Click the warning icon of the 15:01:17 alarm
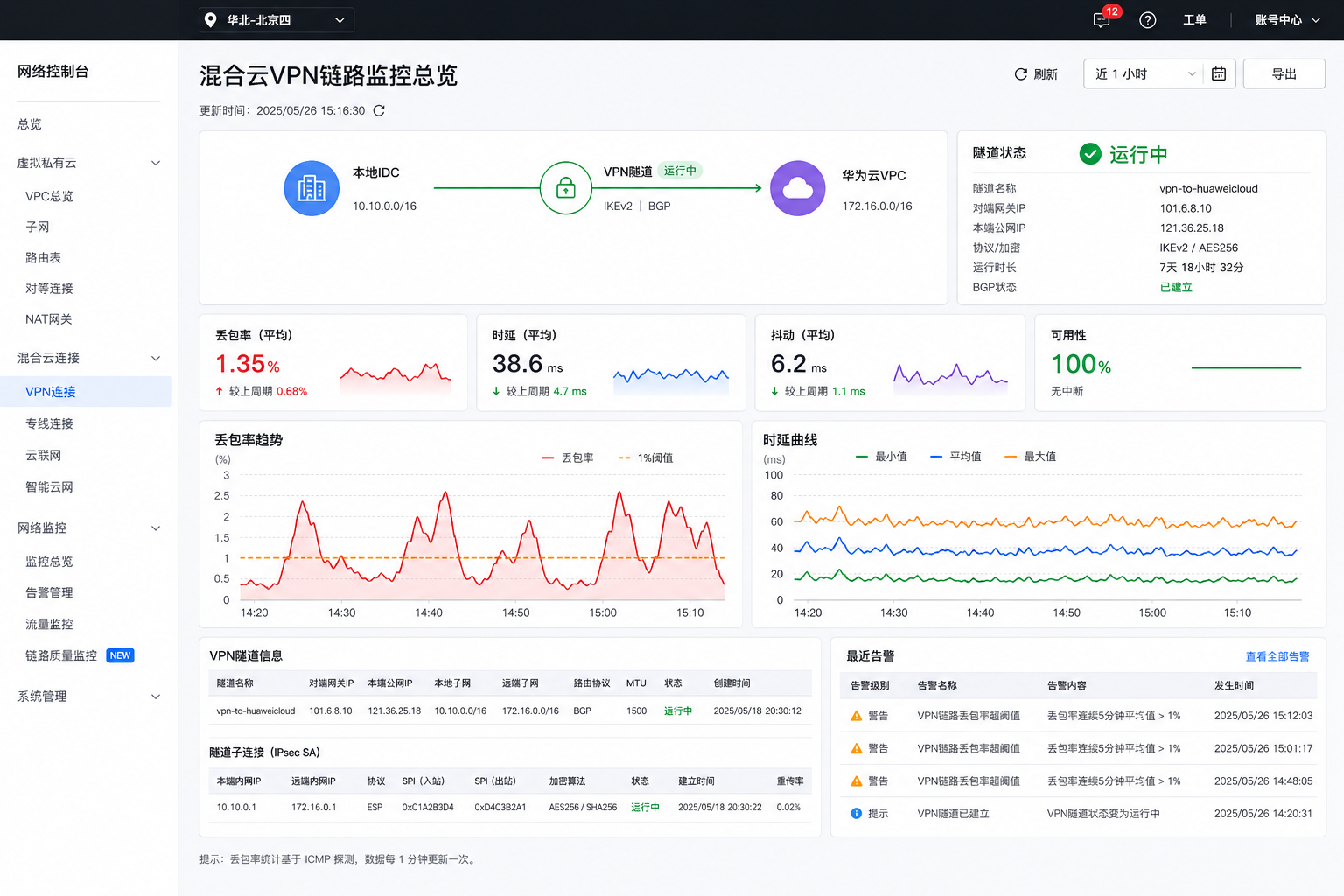The height and width of the screenshot is (896, 1344). coord(857,748)
